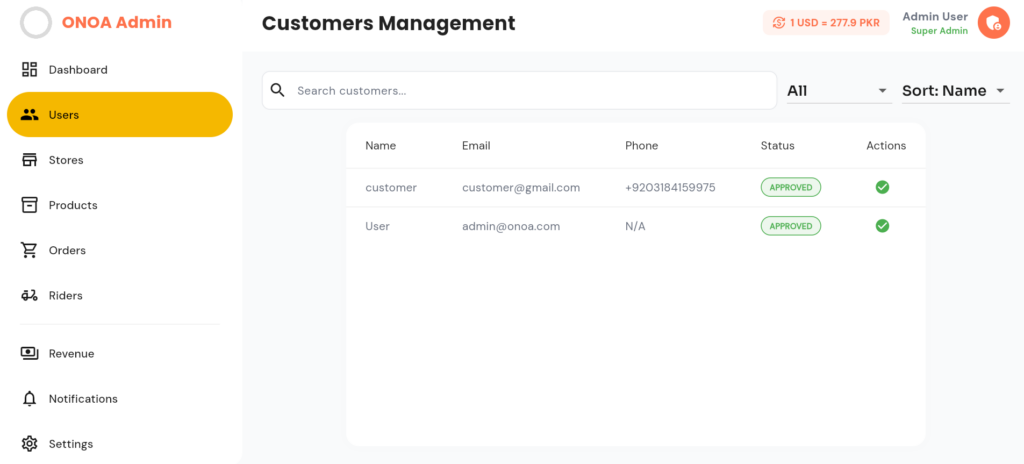The width and height of the screenshot is (1024, 464).
Task: Click the Revenue money icon
Action: [29, 354]
